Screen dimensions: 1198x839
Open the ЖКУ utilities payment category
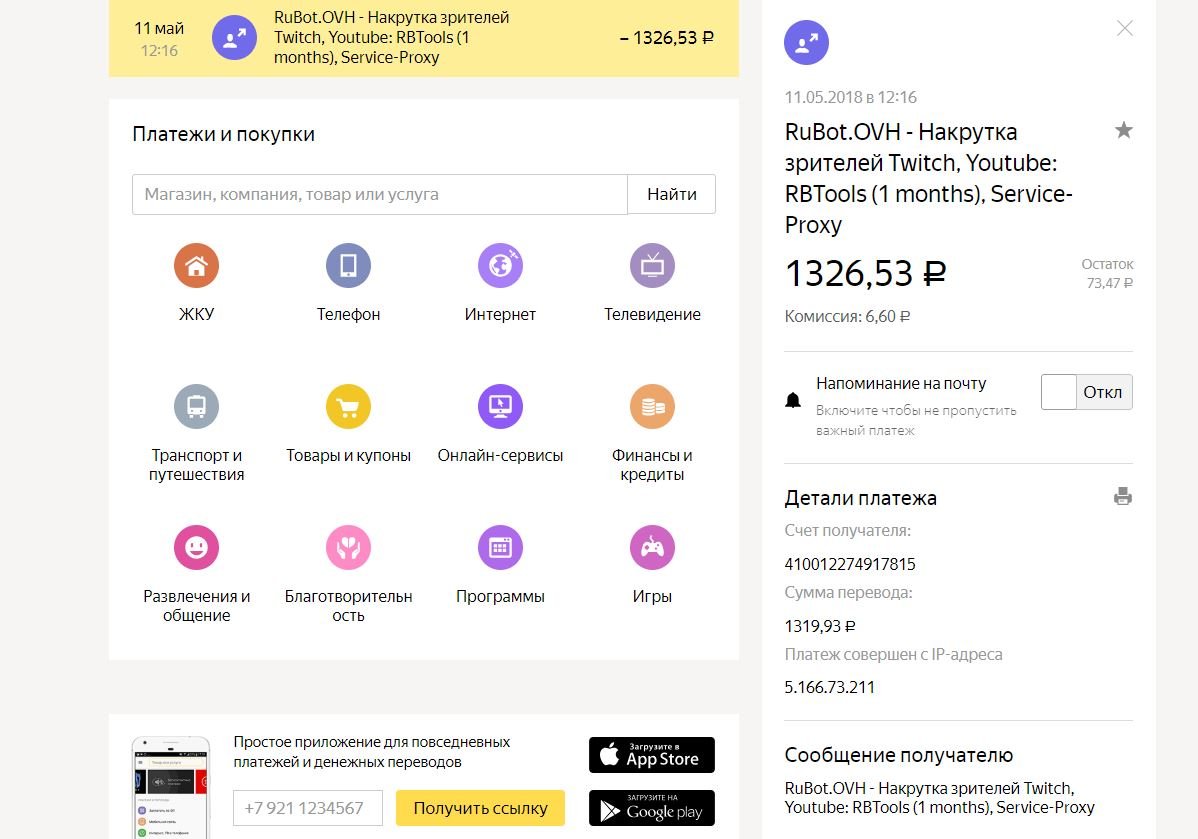196,266
